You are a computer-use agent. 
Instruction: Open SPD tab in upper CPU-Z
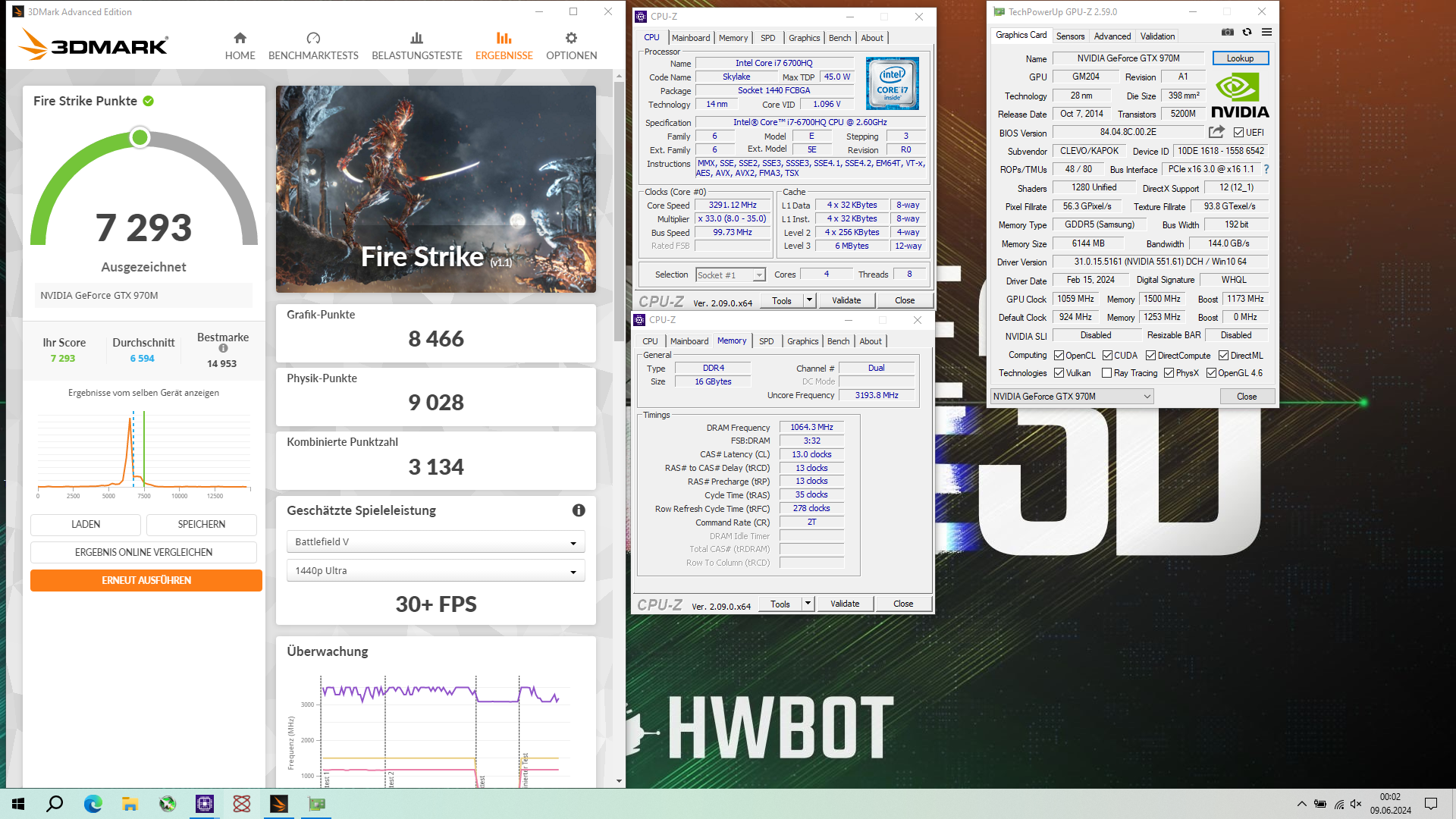pos(767,38)
